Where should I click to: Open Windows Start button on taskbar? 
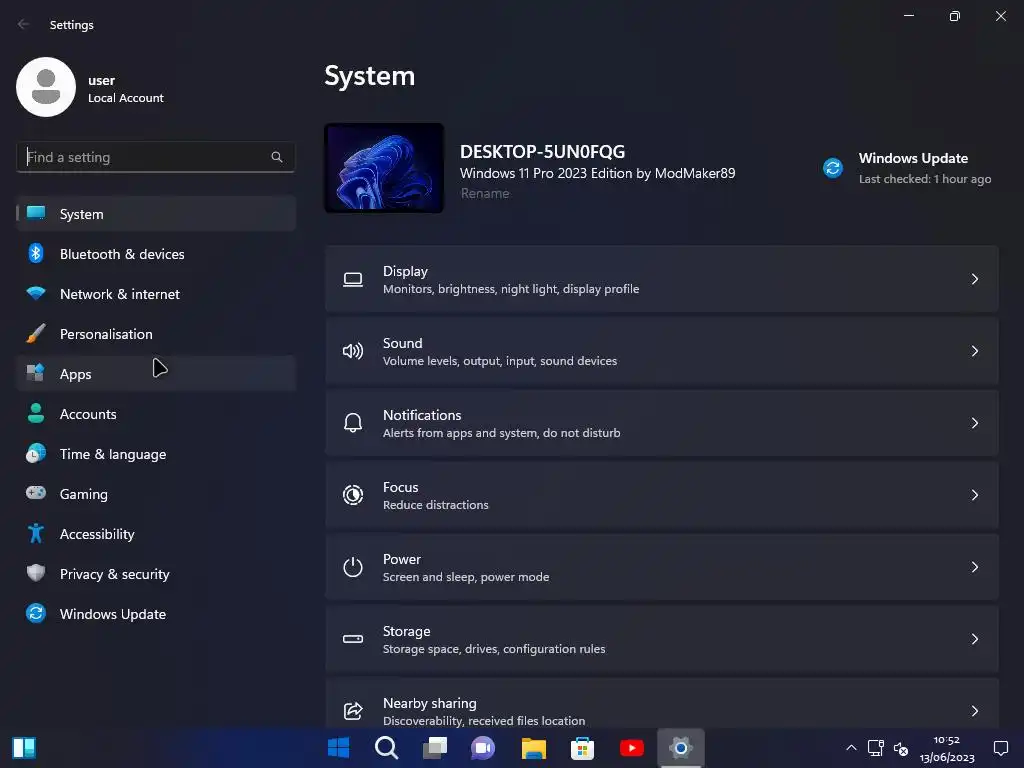tap(338, 748)
